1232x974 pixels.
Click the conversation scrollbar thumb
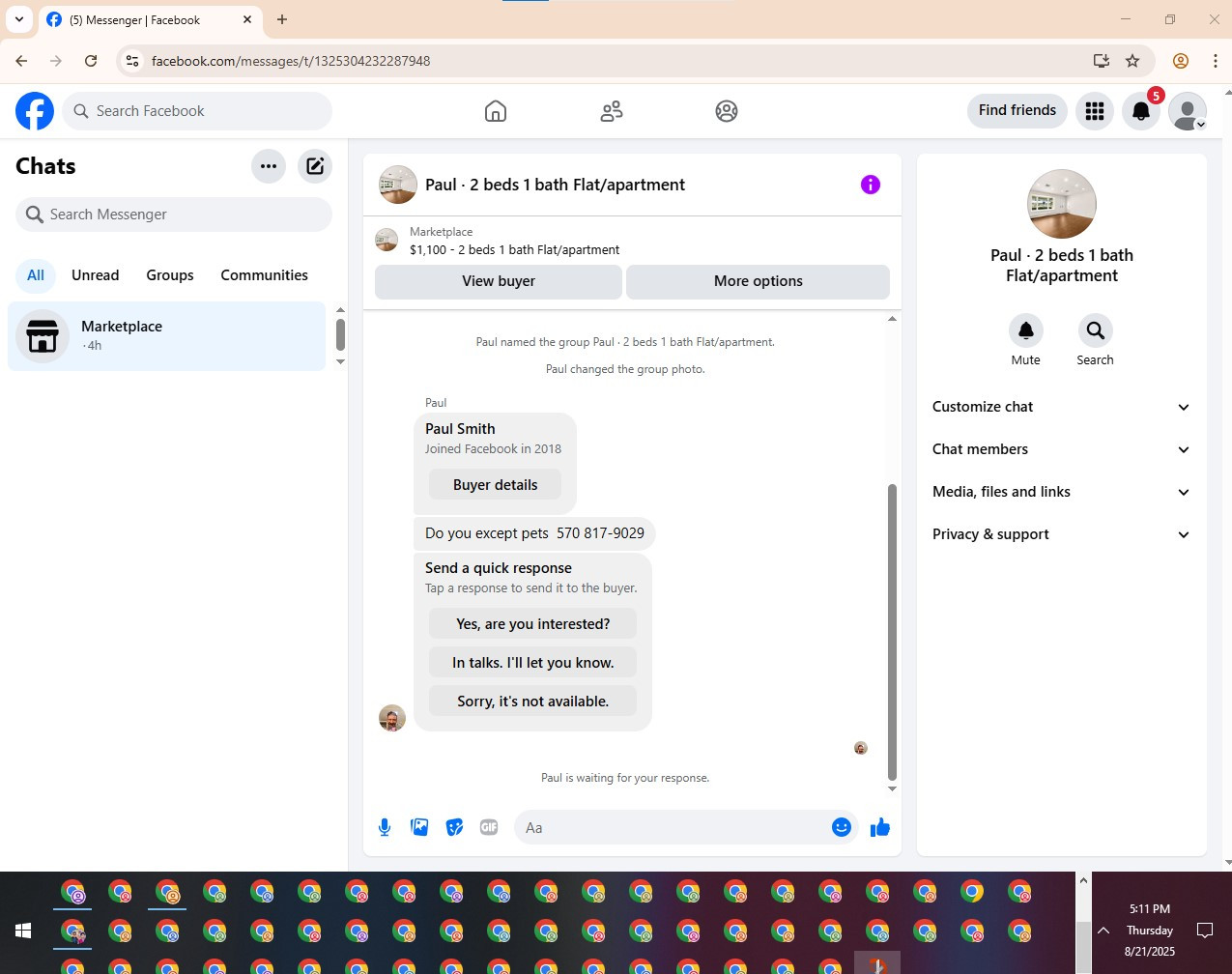point(892,632)
